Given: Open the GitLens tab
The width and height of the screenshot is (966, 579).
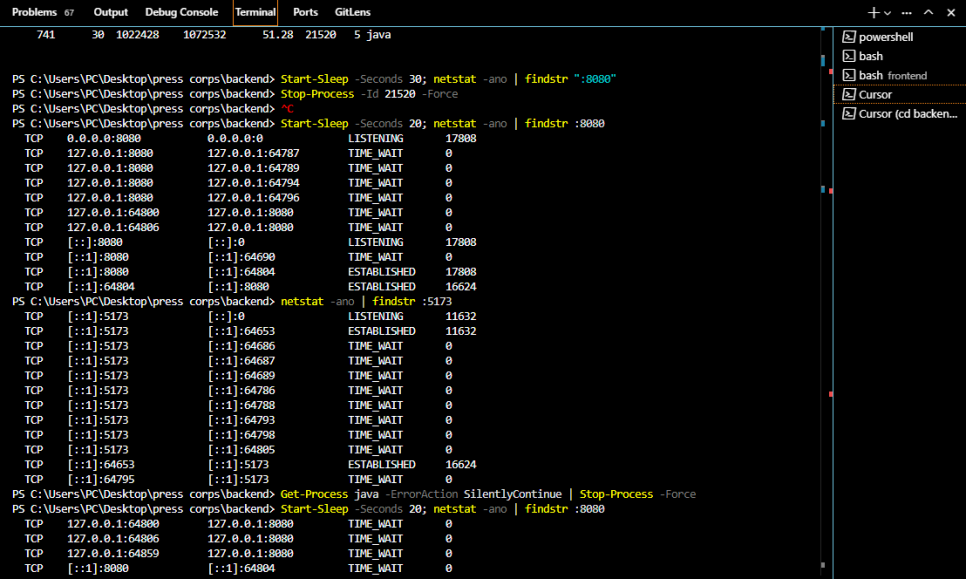Looking at the screenshot, I should (353, 12).
